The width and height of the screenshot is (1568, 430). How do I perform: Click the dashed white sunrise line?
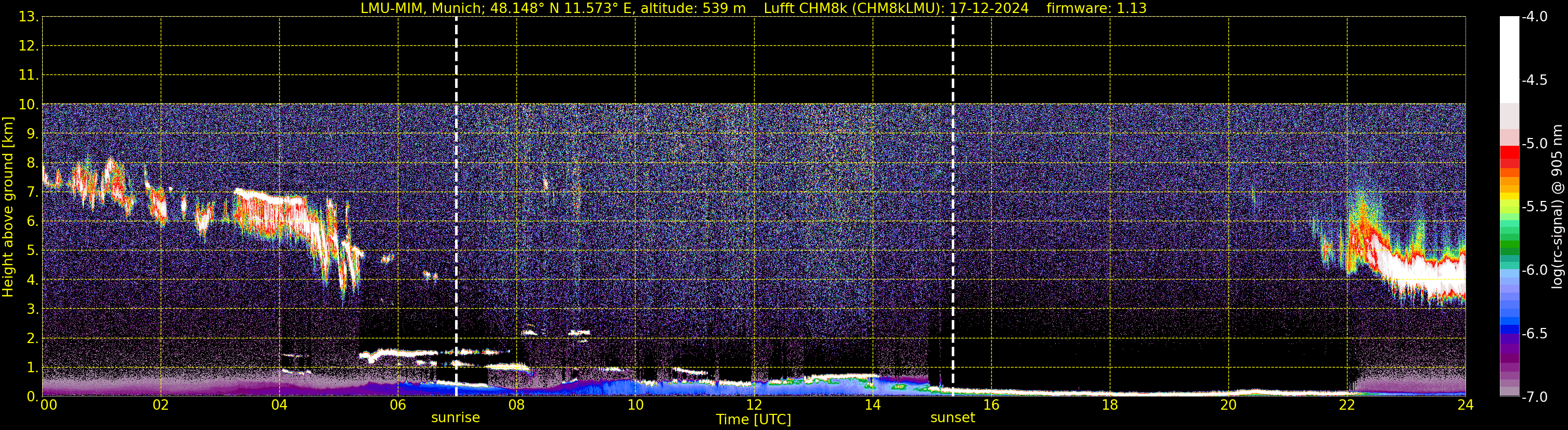456,207
